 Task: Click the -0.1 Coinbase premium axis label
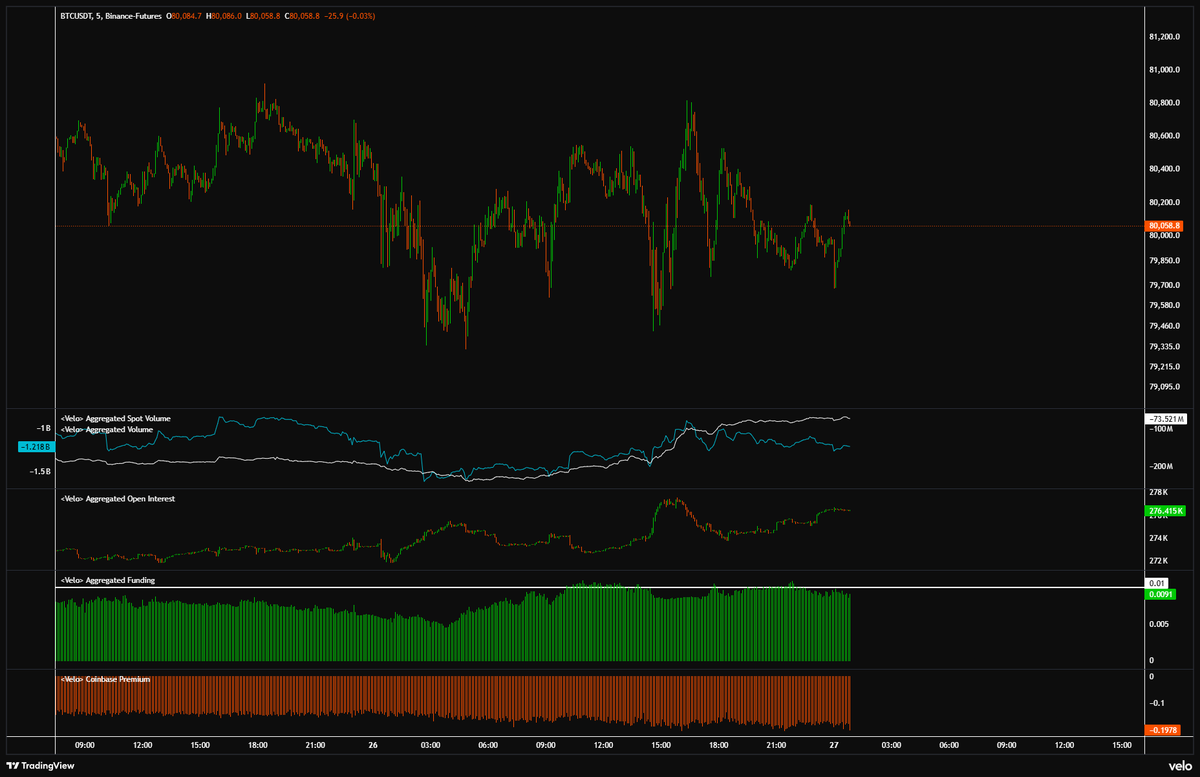tap(1157, 703)
